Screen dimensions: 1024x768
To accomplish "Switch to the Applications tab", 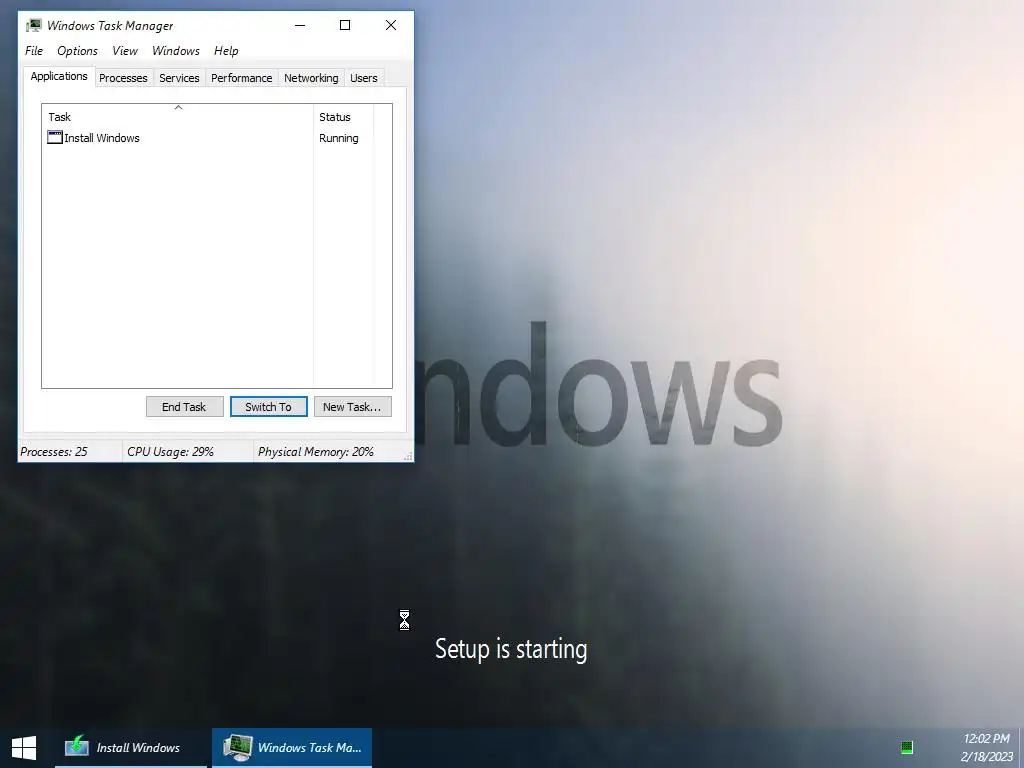I will (59, 76).
